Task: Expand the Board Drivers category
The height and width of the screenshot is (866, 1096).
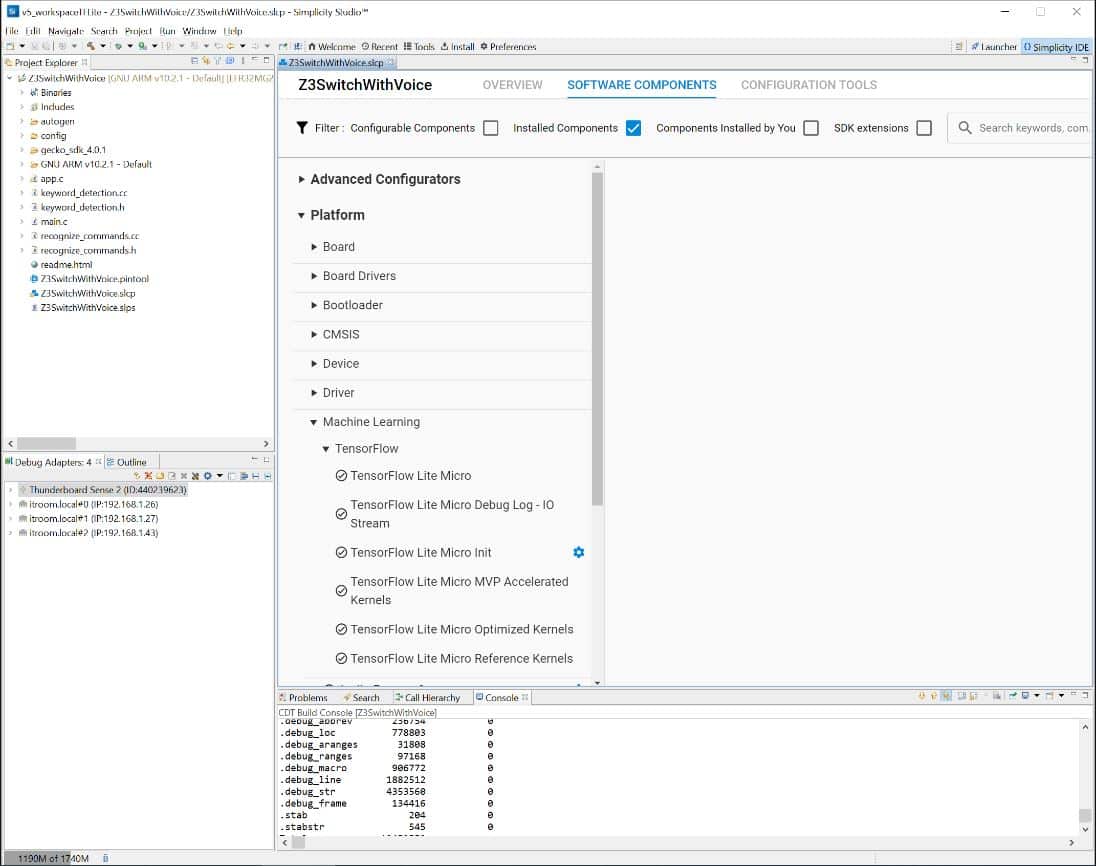Action: pos(314,276)
